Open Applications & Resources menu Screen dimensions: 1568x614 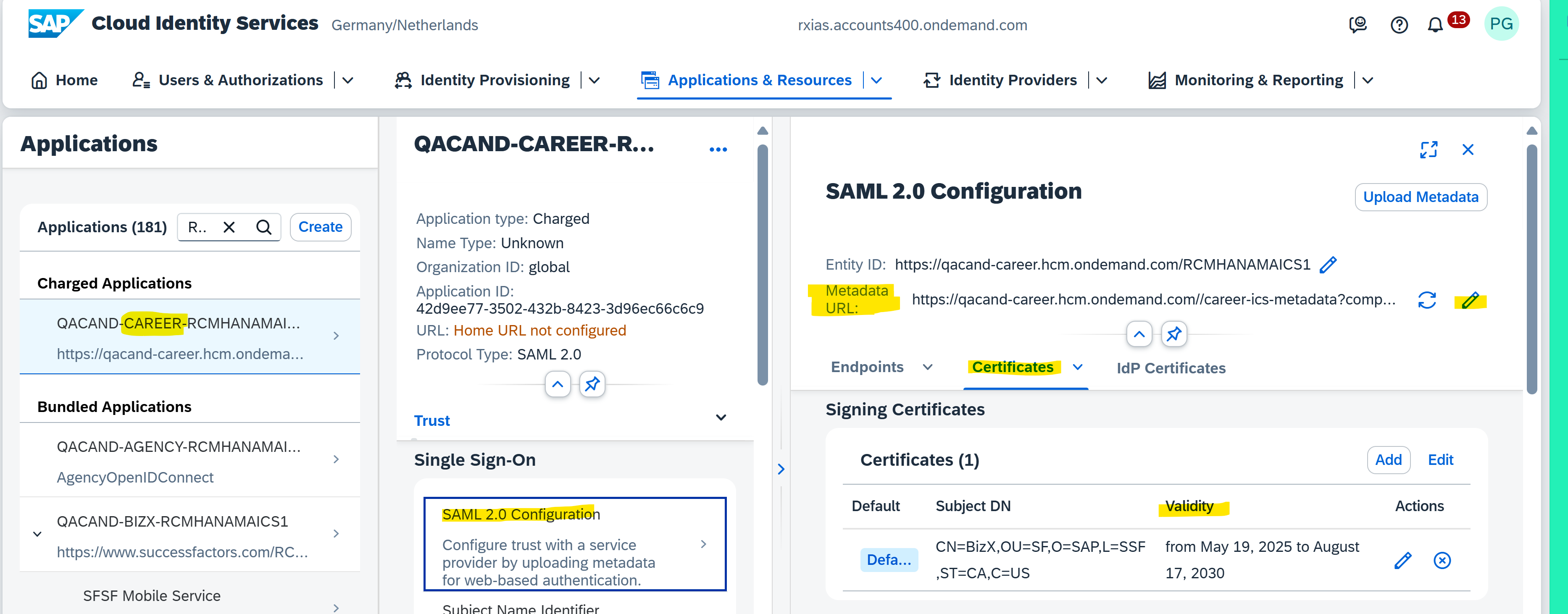click(x=759, y=80)
